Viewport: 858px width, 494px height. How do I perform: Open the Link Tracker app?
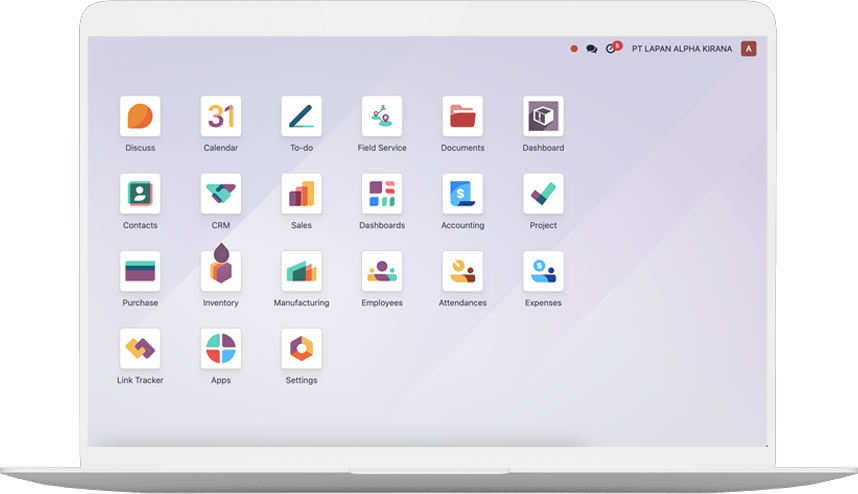point(140,349)
